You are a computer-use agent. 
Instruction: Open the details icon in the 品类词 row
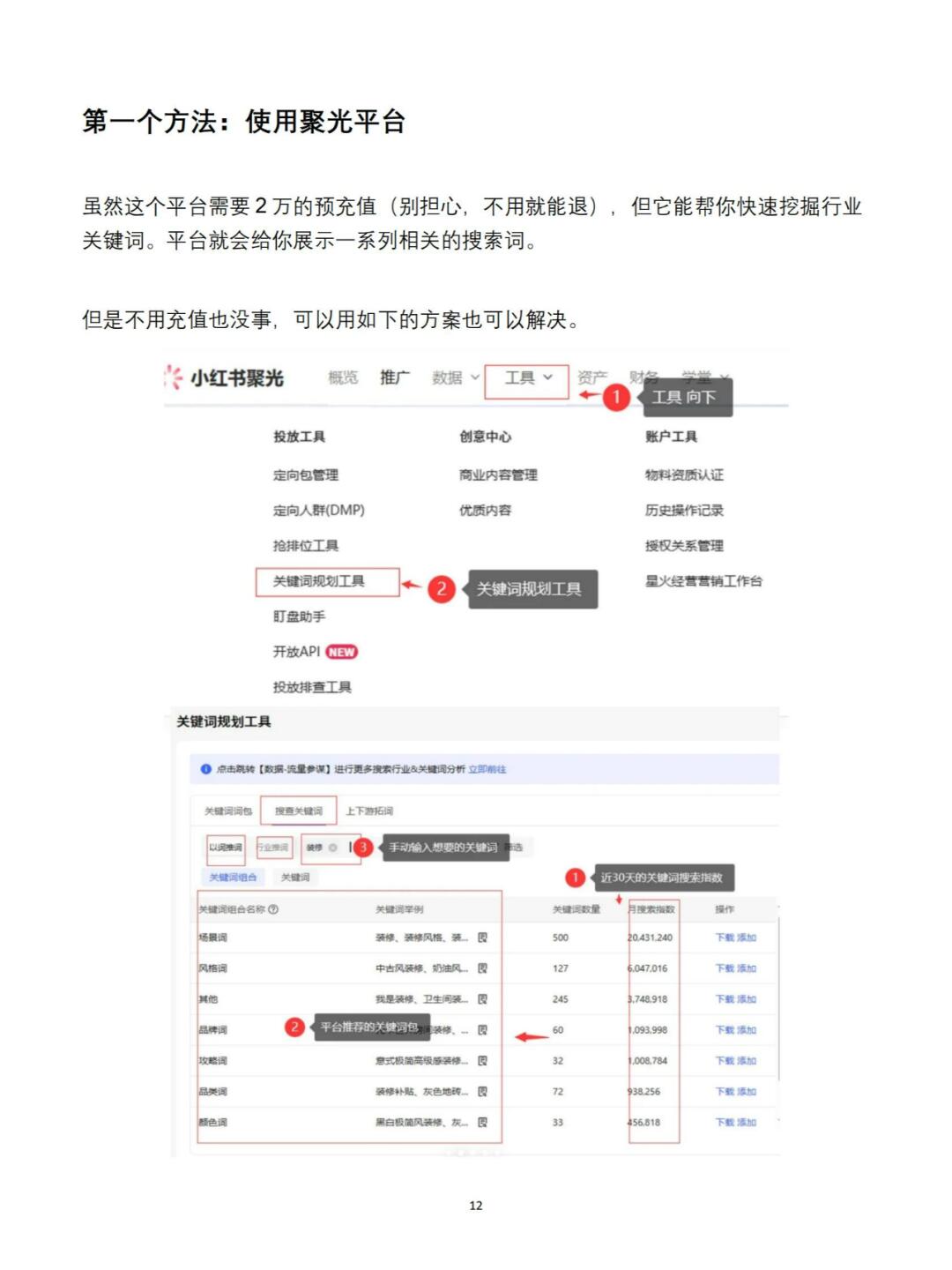point(482,1092)
